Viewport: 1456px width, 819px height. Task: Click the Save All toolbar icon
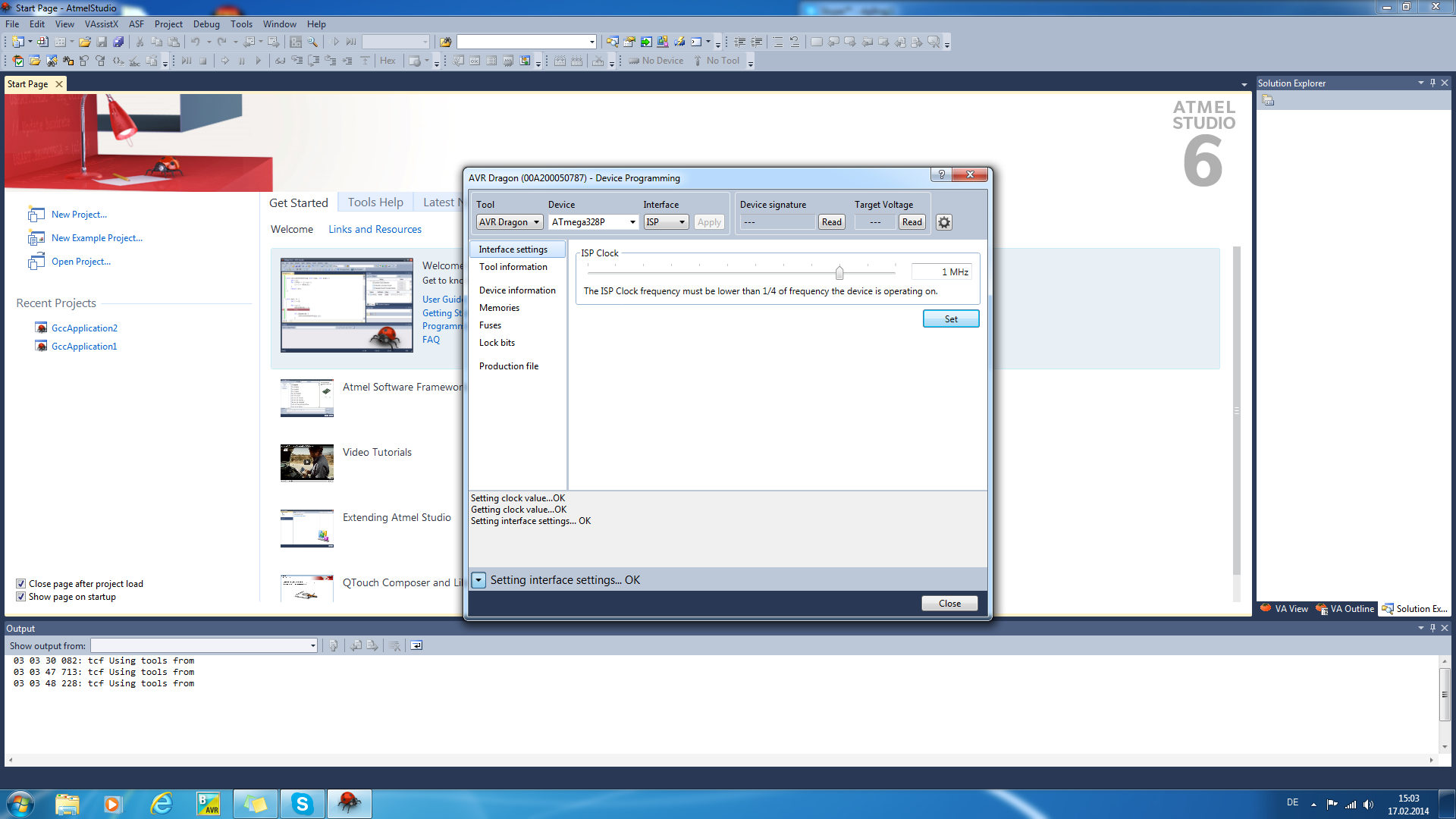click(x=118, y=42)
